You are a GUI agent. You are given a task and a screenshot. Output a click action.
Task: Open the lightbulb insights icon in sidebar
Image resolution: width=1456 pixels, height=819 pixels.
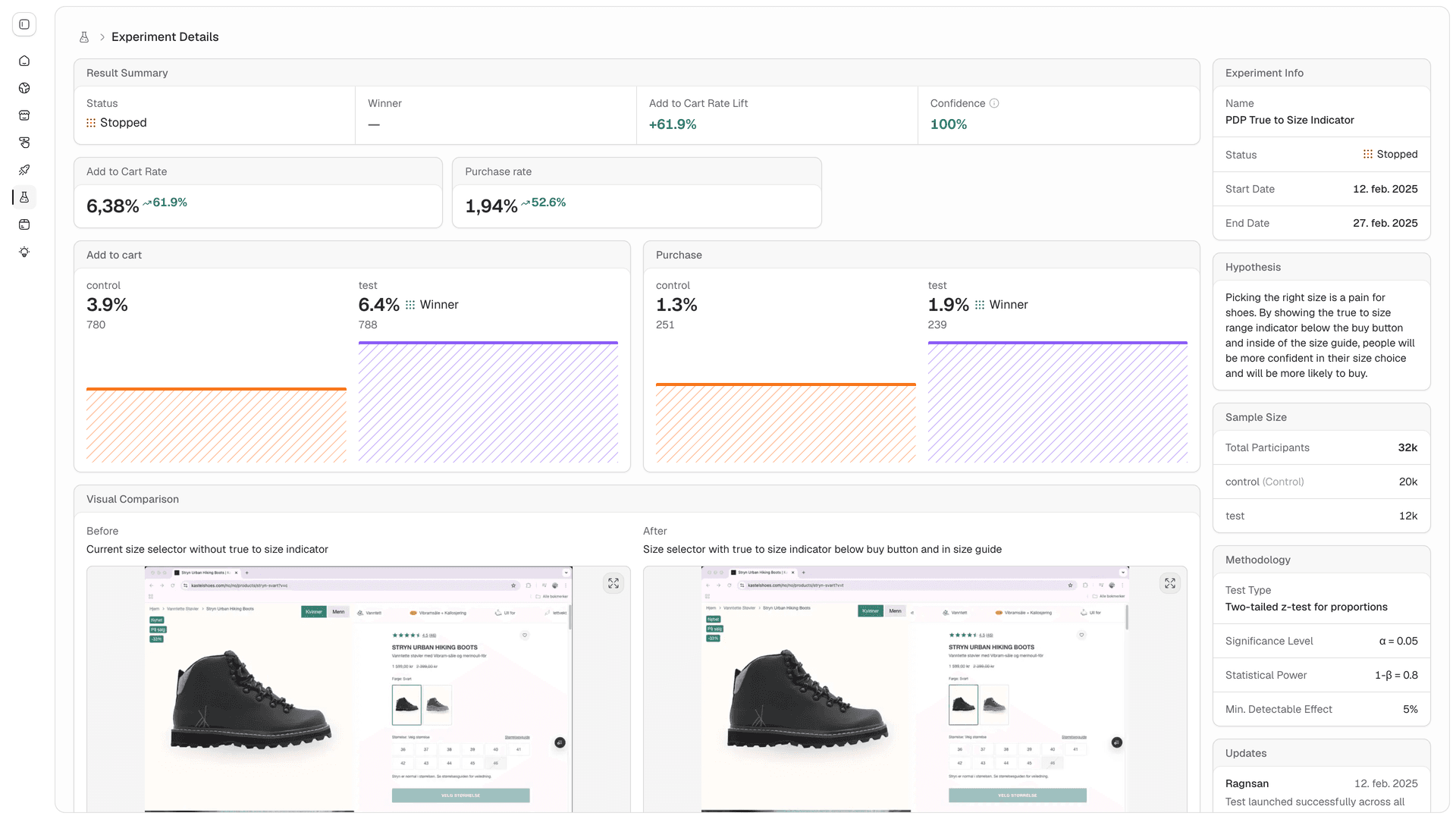[24, 252]
